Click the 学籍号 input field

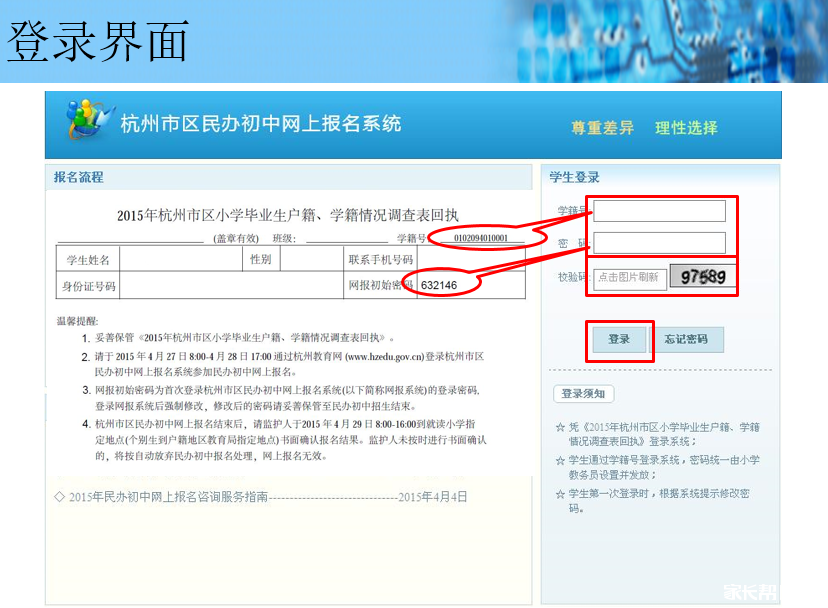click(x=659, y=211)
